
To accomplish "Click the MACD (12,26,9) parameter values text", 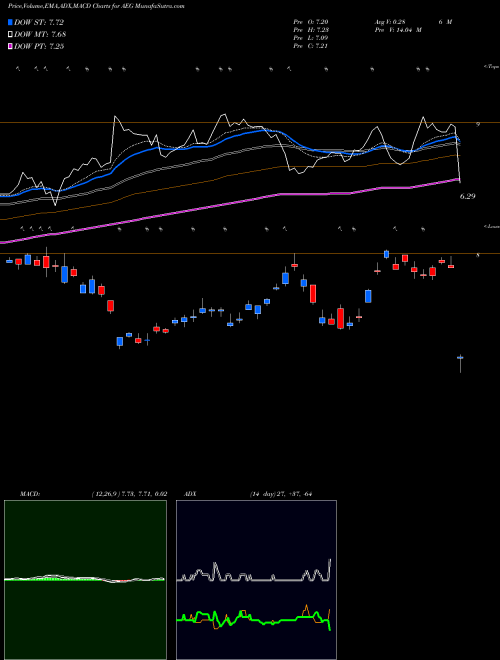I will pos(129,494).
